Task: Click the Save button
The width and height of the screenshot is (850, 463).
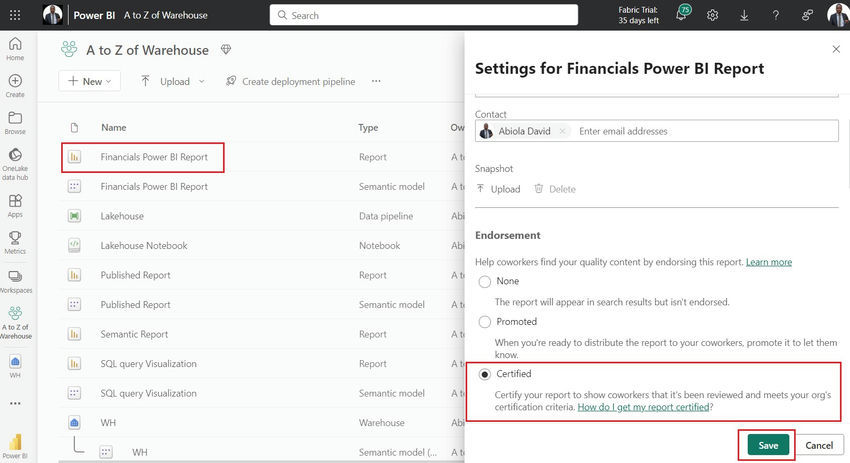Action: (768, 445)
